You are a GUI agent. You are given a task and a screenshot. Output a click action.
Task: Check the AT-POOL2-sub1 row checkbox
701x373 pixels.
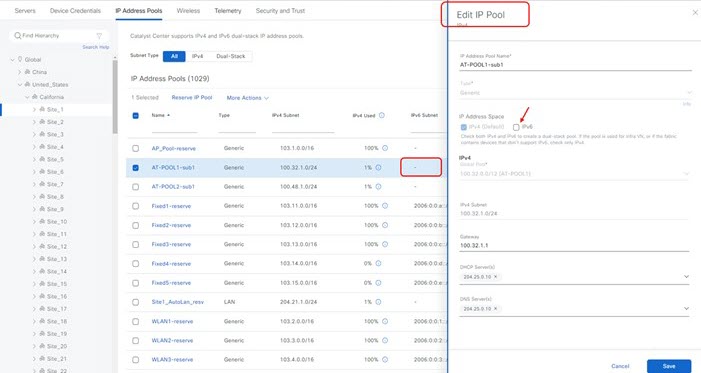[135, 186]
